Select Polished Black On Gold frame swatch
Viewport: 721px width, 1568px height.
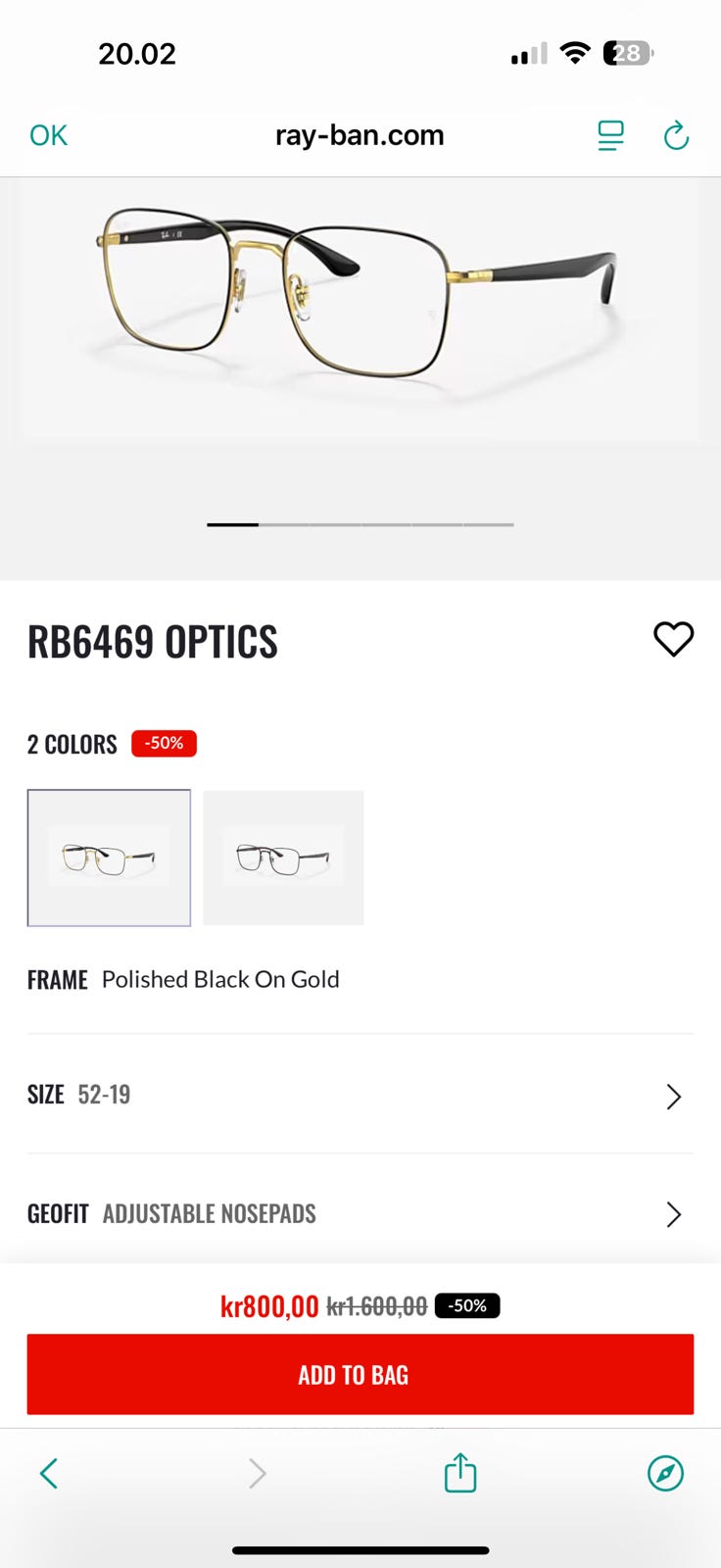(109, 857)
